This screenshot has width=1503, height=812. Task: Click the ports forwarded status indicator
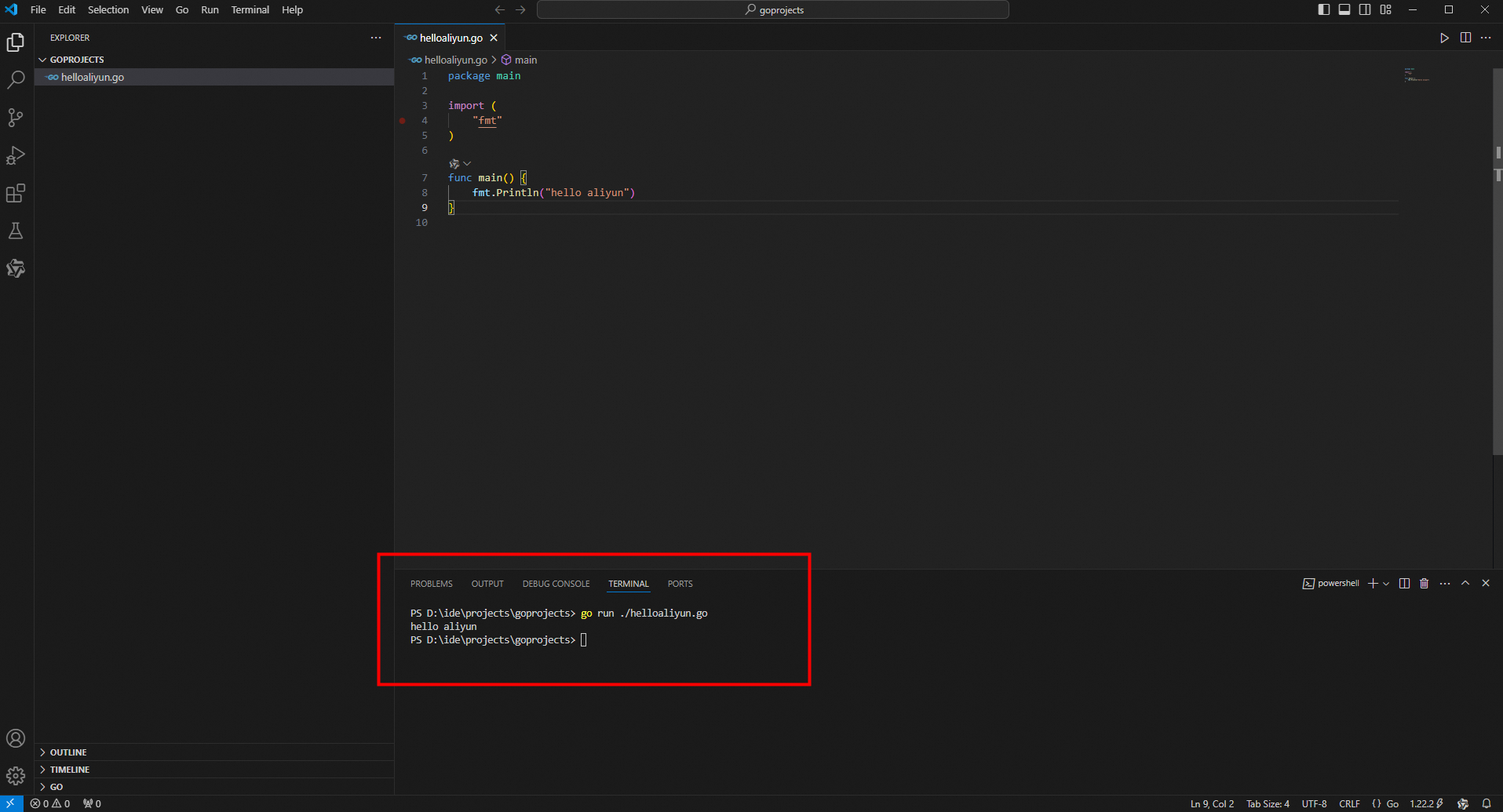[92, 803]
